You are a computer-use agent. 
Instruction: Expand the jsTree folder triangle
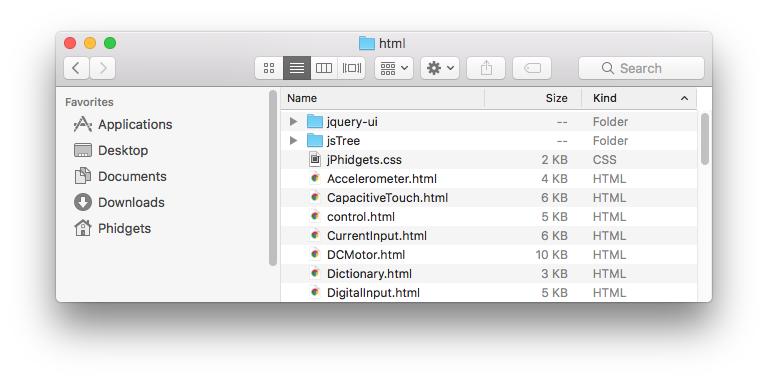click(x=293, y=141)
